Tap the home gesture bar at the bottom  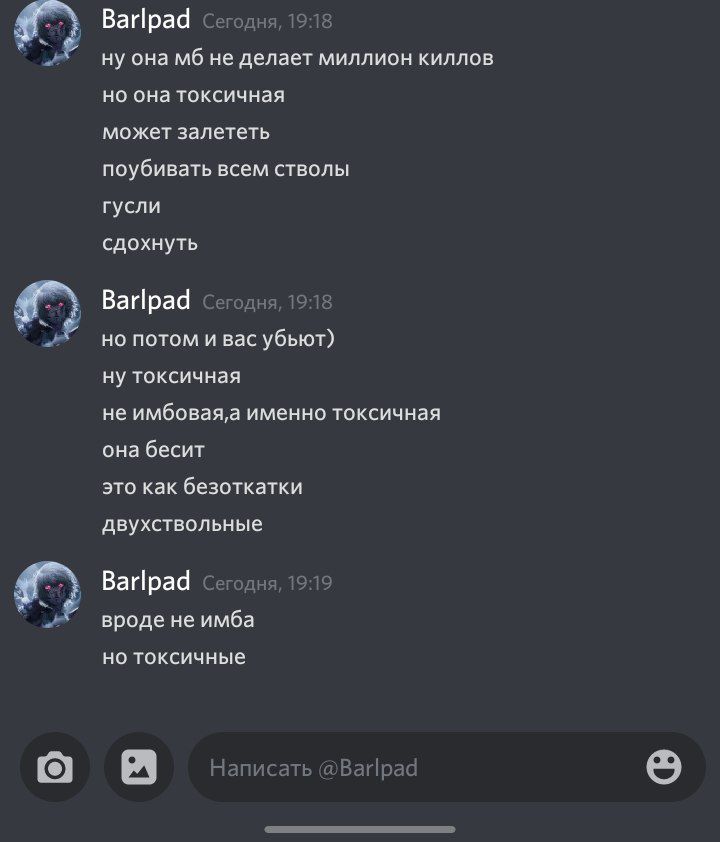360,830
